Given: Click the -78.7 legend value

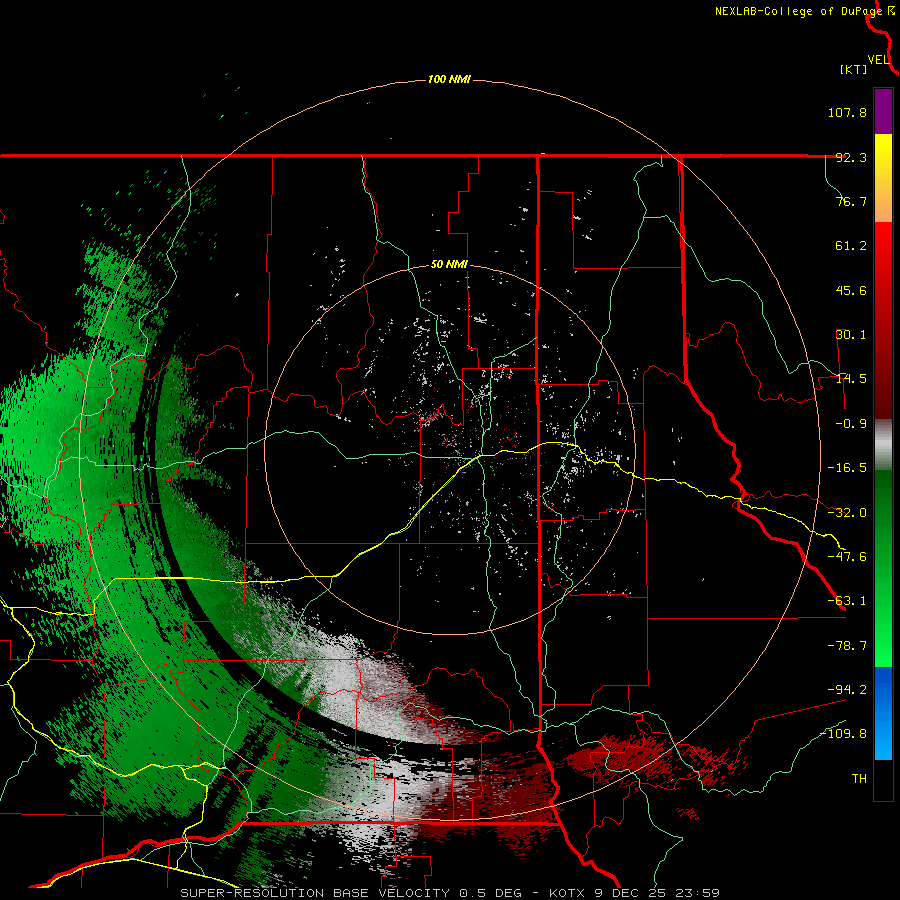Looking at the screenshot, I should pyautogui.click(x=847, y=646).
